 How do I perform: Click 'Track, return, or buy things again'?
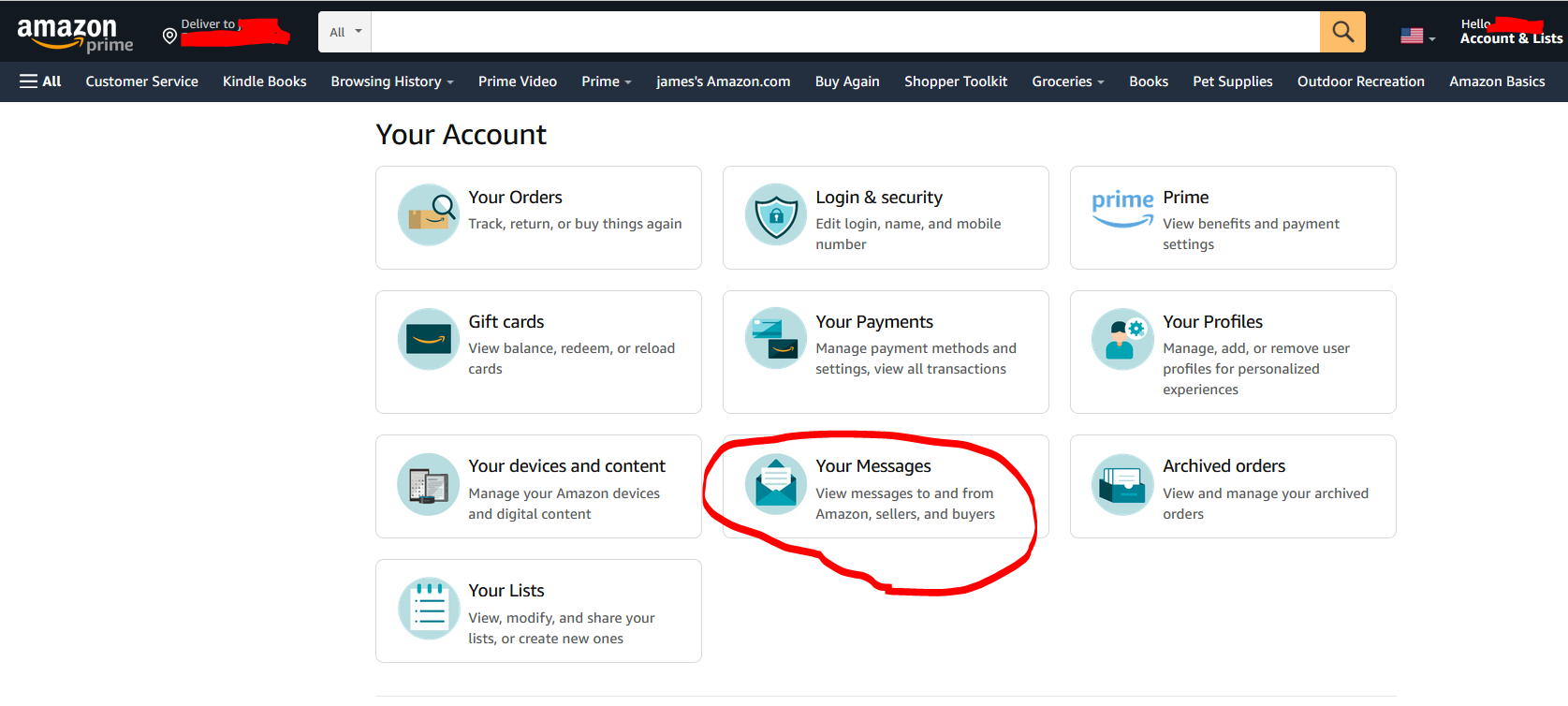pos(575,224)
